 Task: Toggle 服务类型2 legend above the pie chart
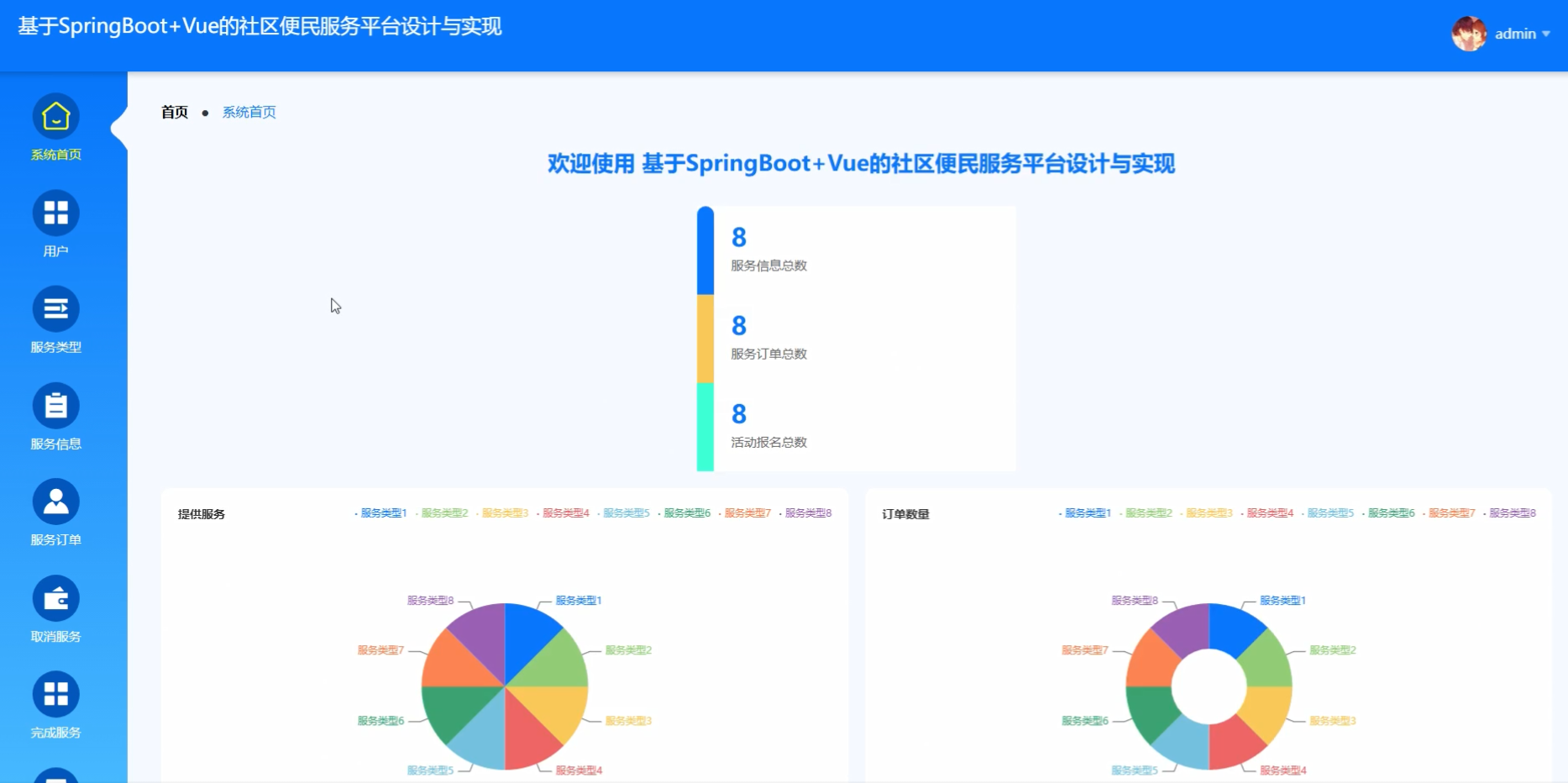(443, 512)
